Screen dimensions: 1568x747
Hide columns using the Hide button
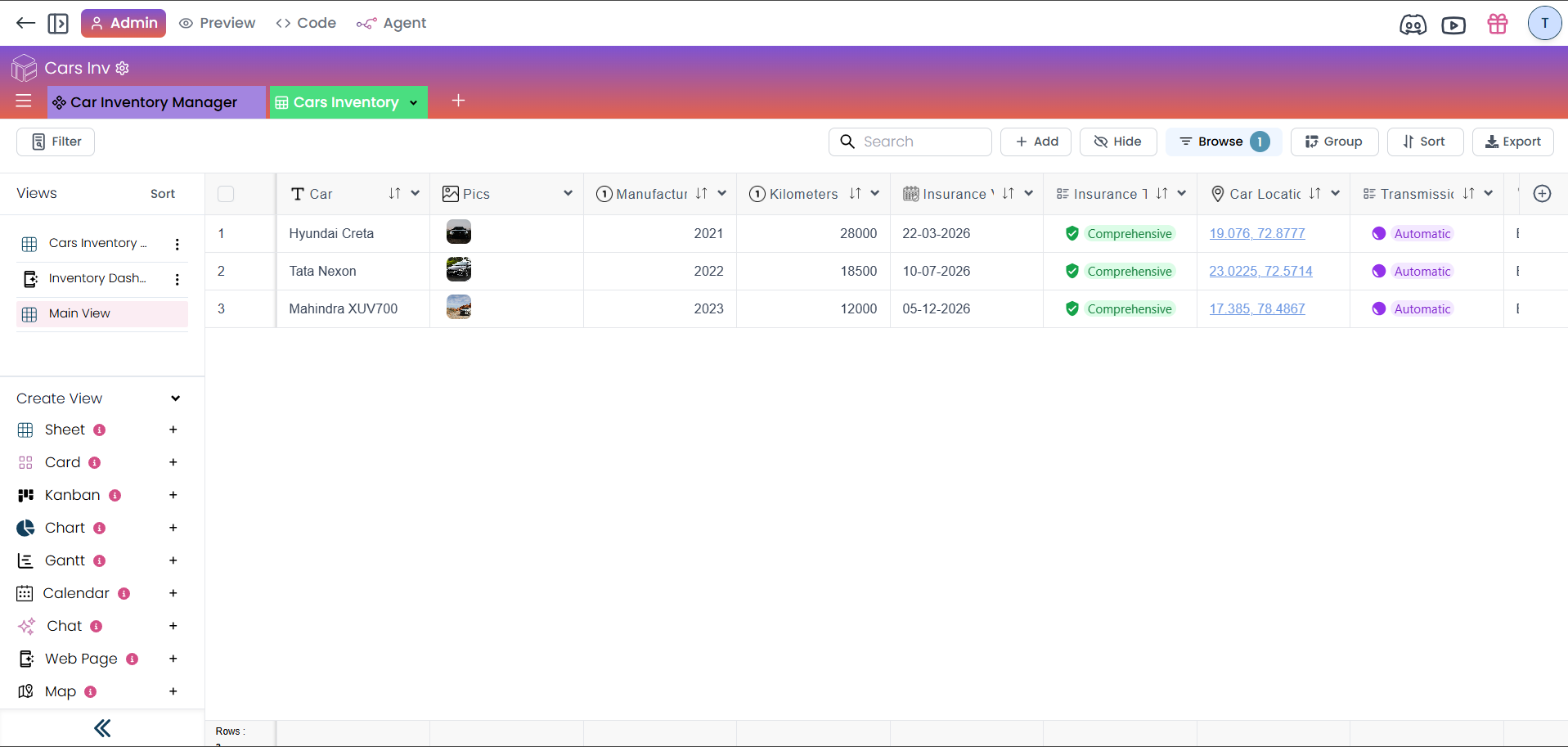(1117, 142)
